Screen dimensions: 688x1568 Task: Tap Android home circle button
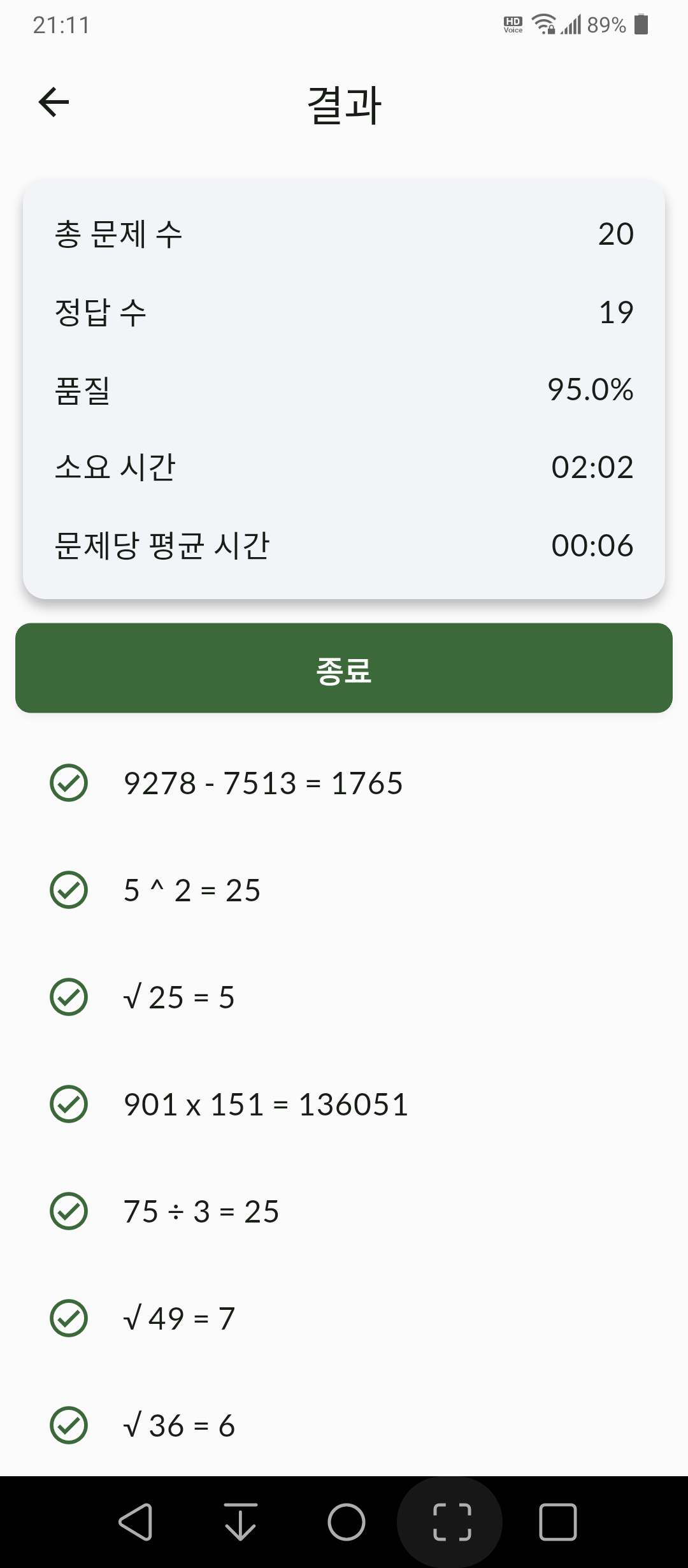[x=347, y=1522]
